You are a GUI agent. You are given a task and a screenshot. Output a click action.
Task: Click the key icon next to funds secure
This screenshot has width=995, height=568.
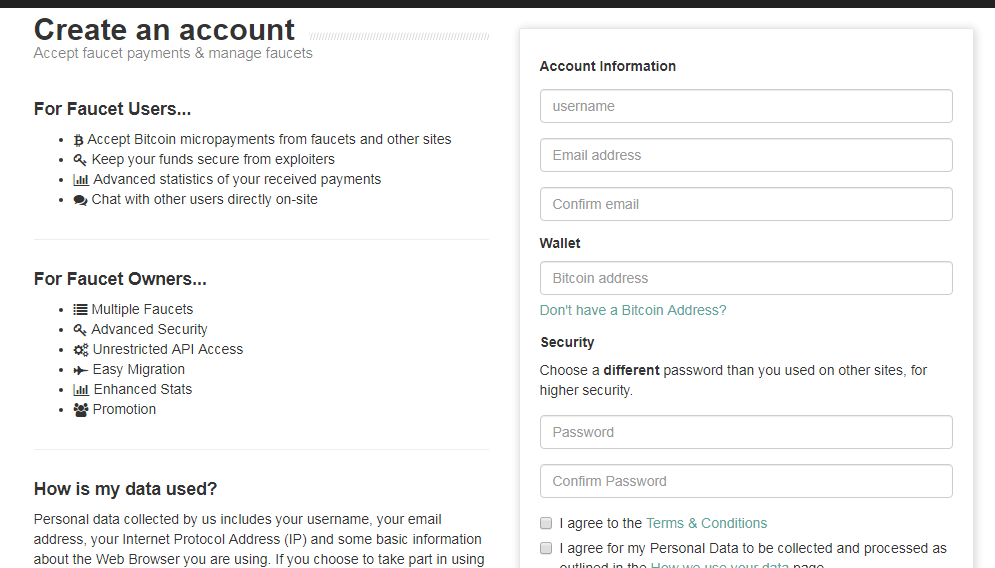click(x=80, y=160)
